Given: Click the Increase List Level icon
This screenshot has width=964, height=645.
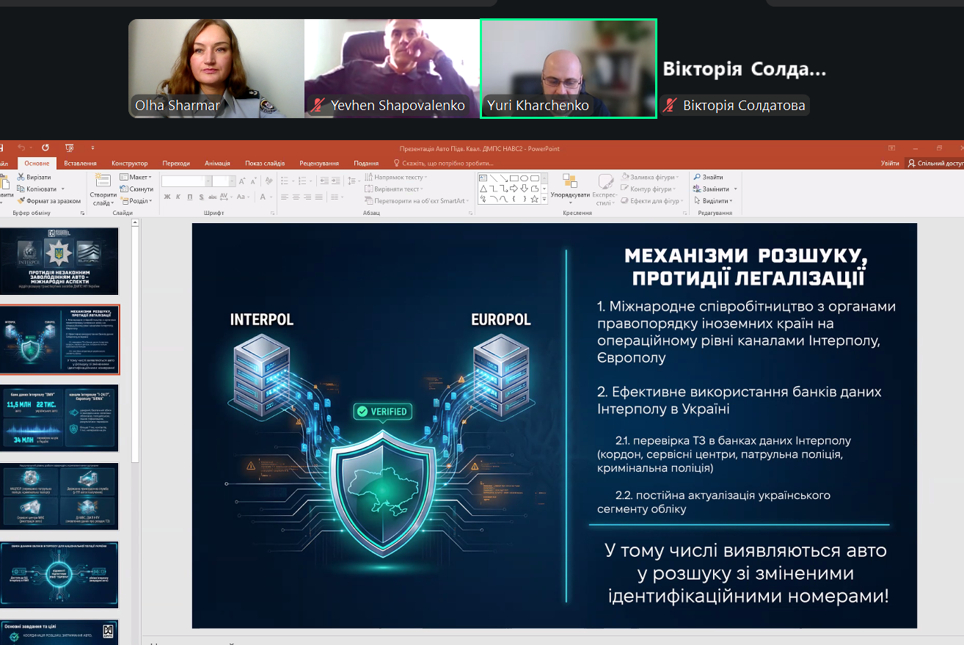Looking at the screenshot, I should coord(335,181).
